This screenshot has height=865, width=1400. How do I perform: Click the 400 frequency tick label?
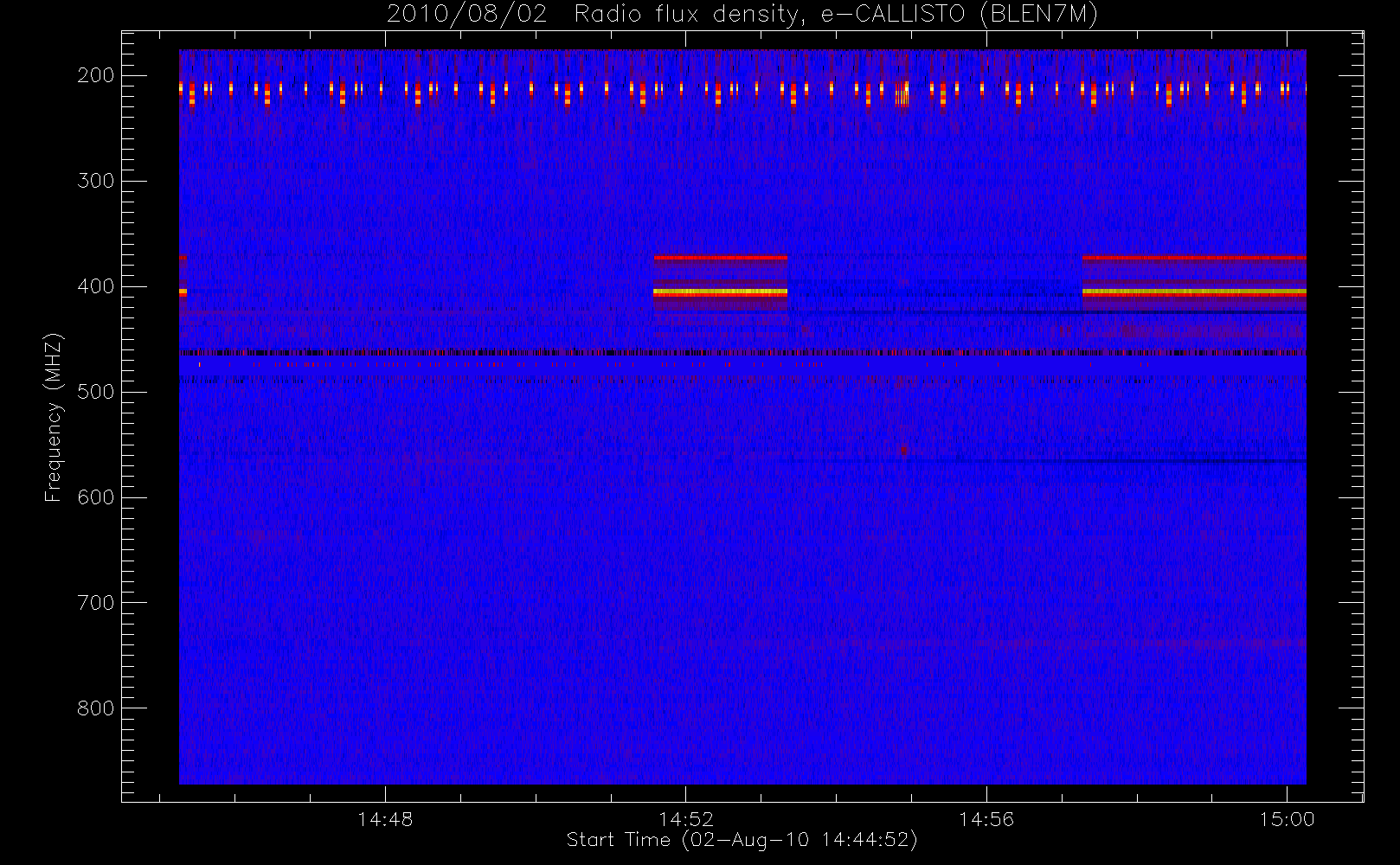tap(96, 286)
